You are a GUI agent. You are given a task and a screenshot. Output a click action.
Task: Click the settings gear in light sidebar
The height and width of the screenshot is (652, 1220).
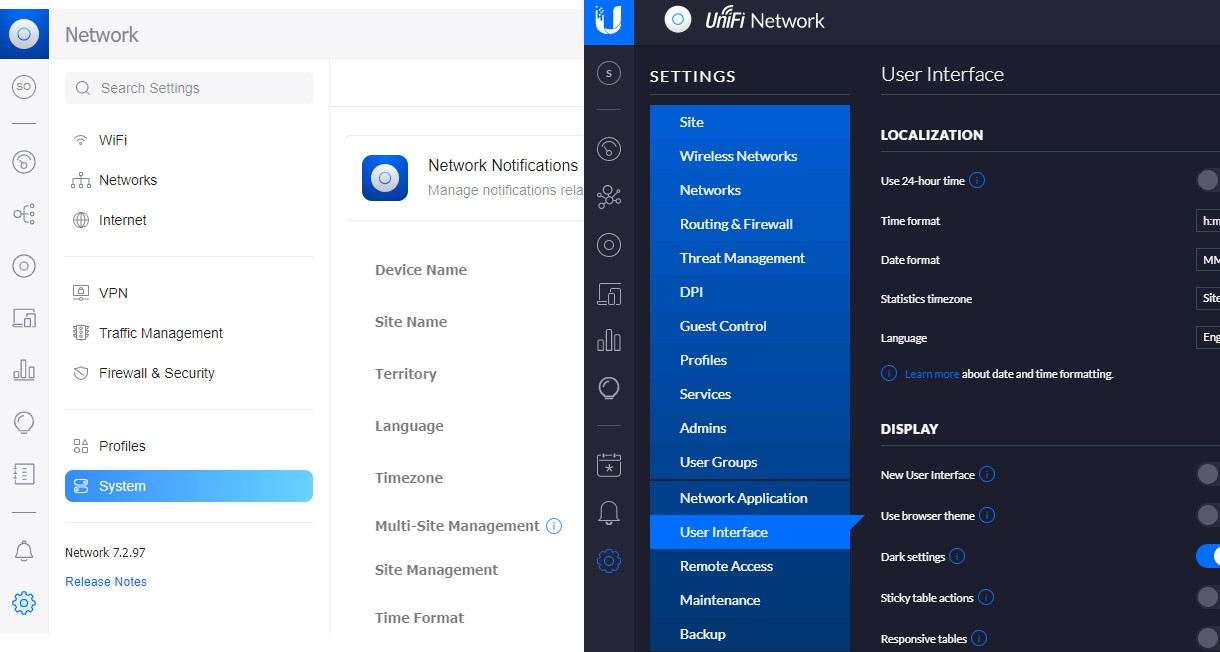pyautogui.click(x=24, y=602)
